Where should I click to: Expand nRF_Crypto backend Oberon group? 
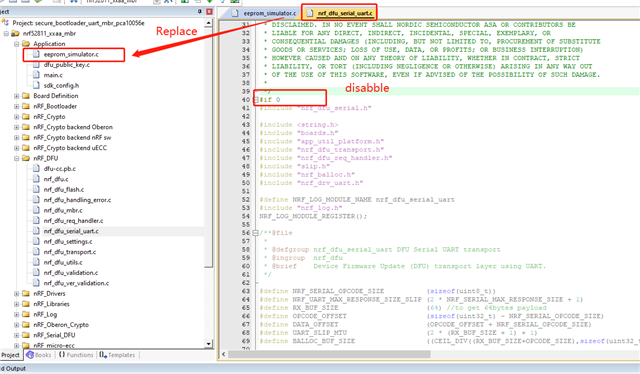16,127
